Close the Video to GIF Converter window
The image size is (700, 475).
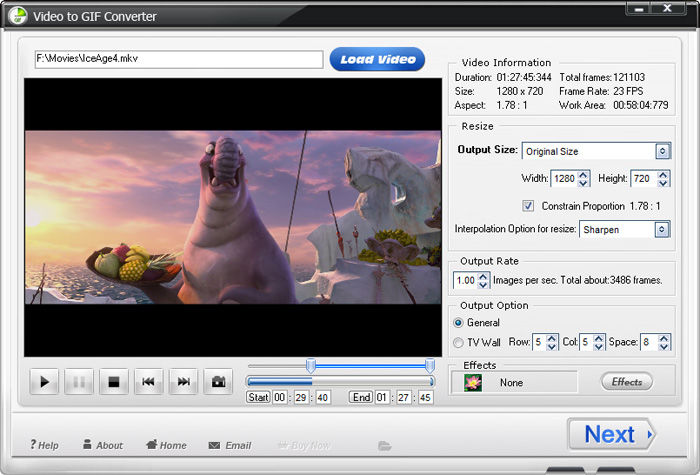tap(668, 8)
